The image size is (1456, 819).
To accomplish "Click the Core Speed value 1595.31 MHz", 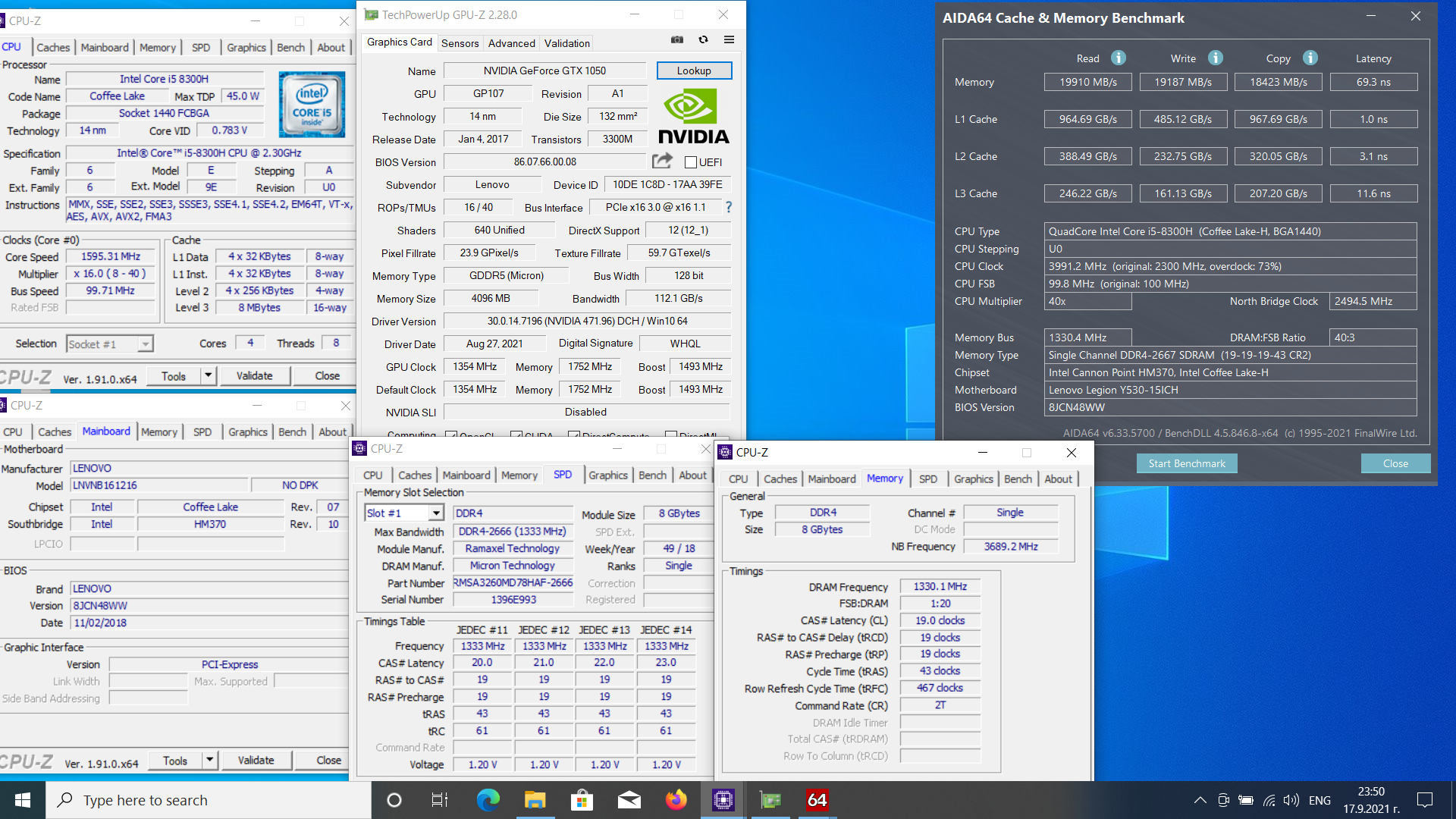I will pyautogui.click(x=111, y=257).
